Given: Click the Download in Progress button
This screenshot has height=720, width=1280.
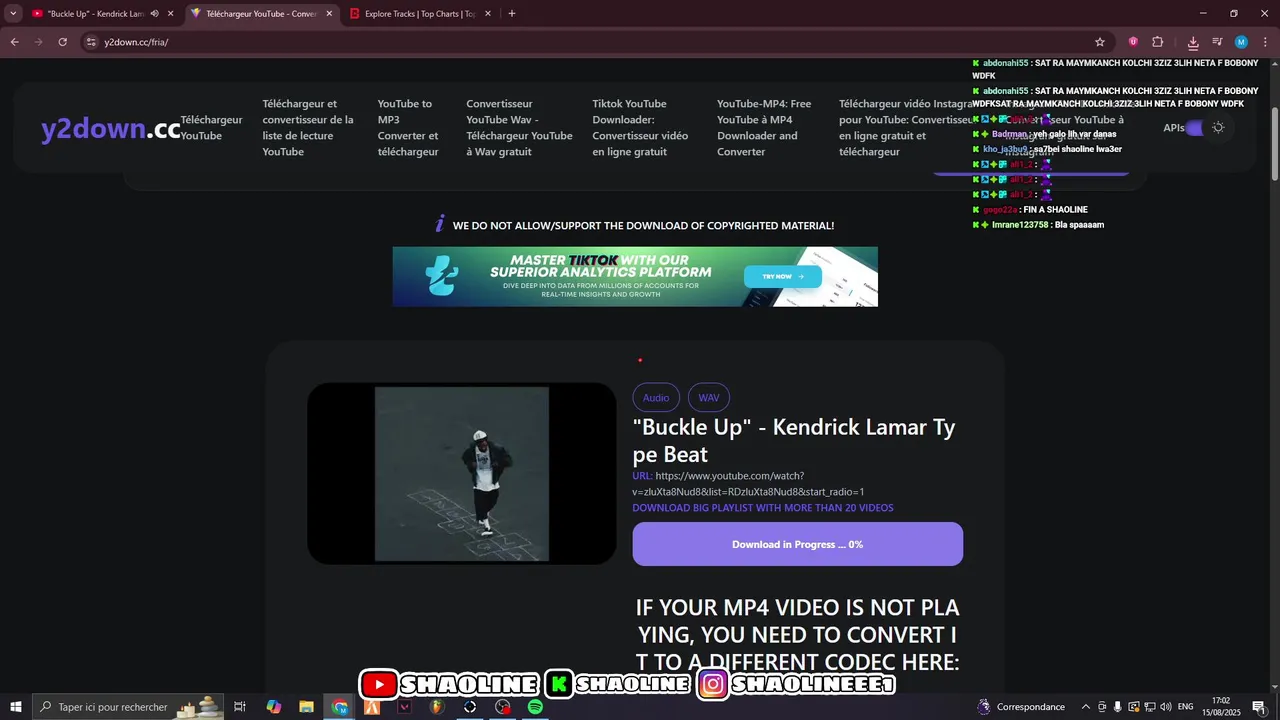Looking at the screenshot, I should [x=797, y=544].
